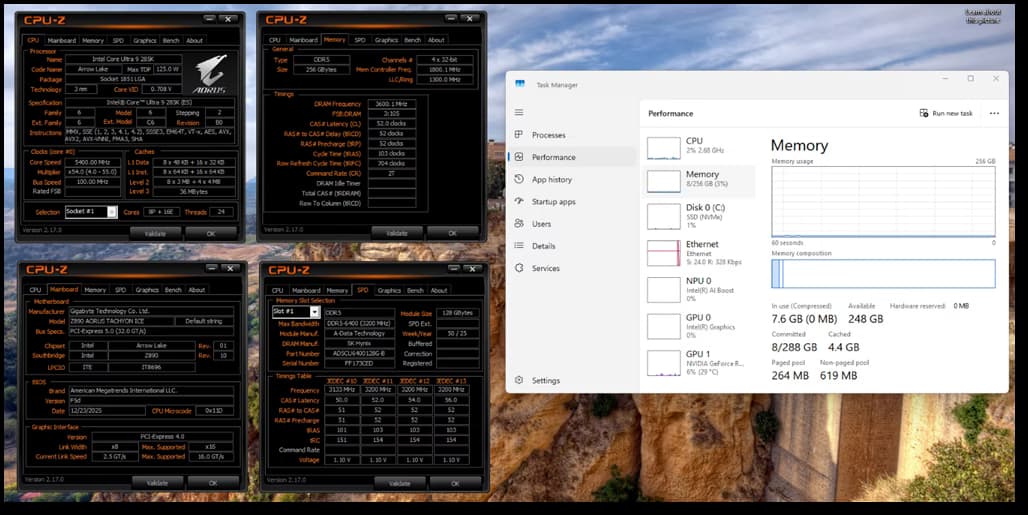1028x515 pixels.
Task: Click the Task Manager title bar app icon
Action: pos(521,84)
